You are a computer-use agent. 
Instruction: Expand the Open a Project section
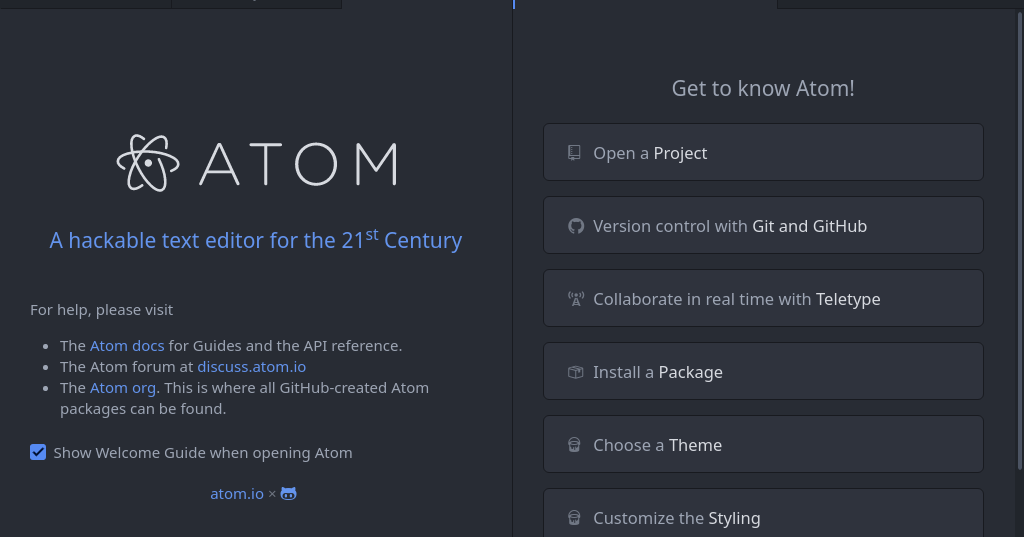click(x=763, y=152)
